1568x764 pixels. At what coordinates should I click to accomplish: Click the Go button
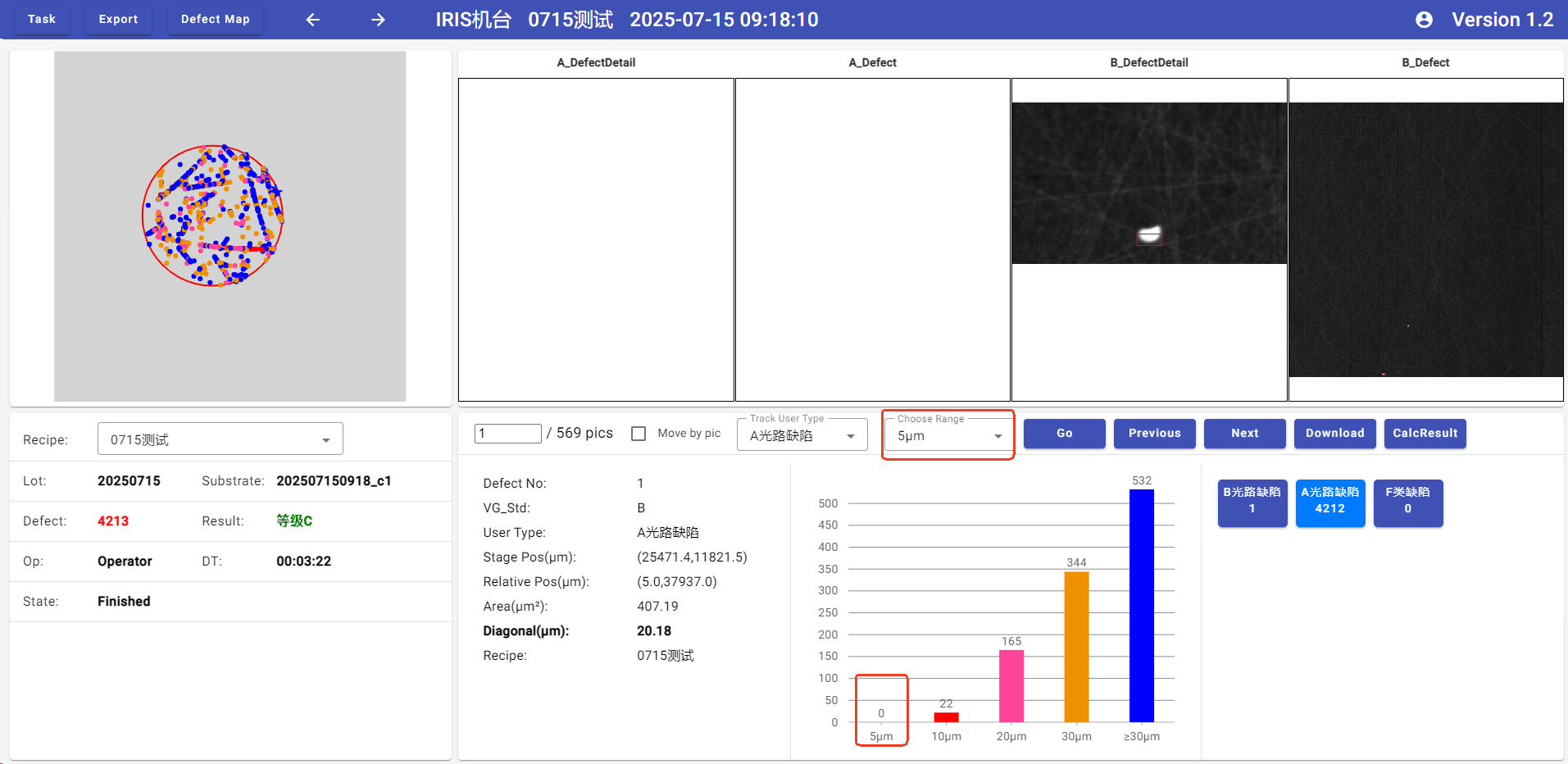pos(1064,434)
